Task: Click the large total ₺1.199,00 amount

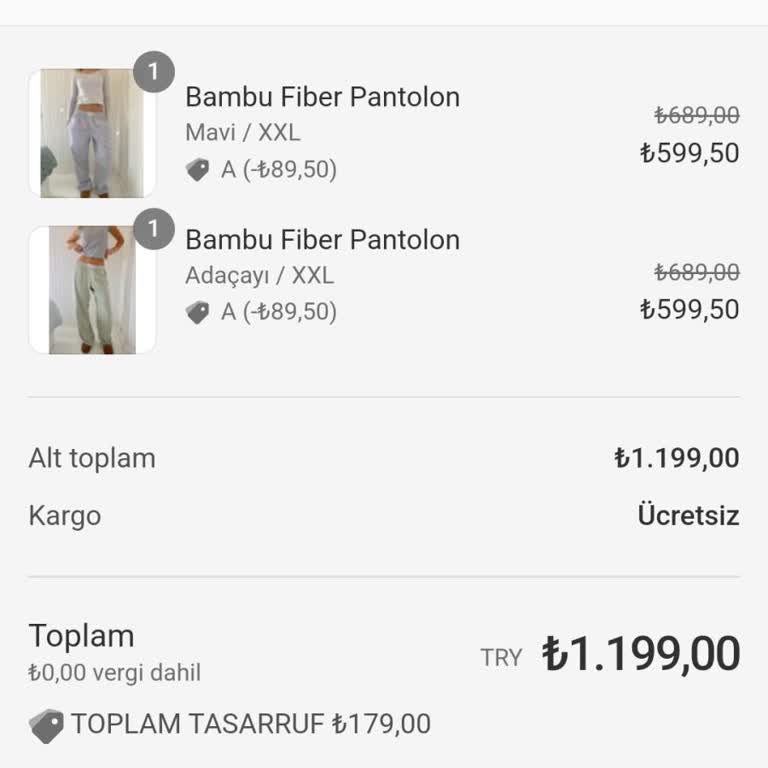Action: [641, 655]
